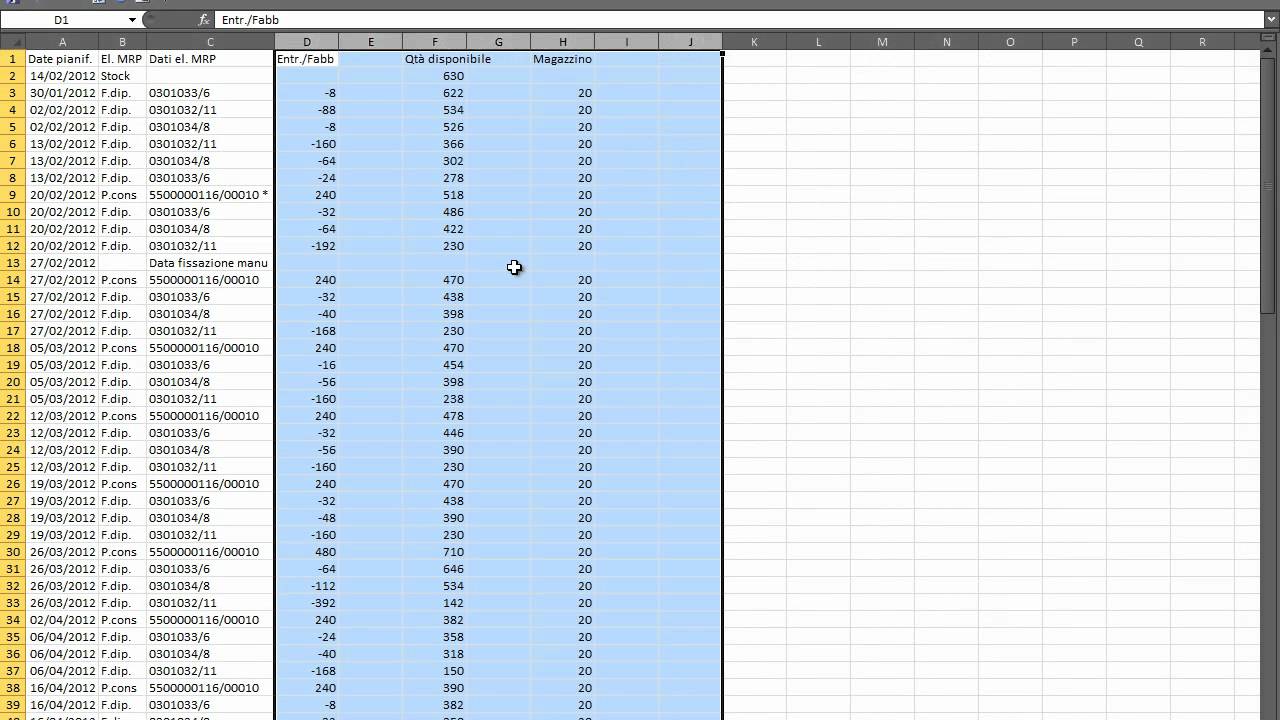Select row 13 header
The width and height of the screenshot is (1280, 720).
click(13, 263)
